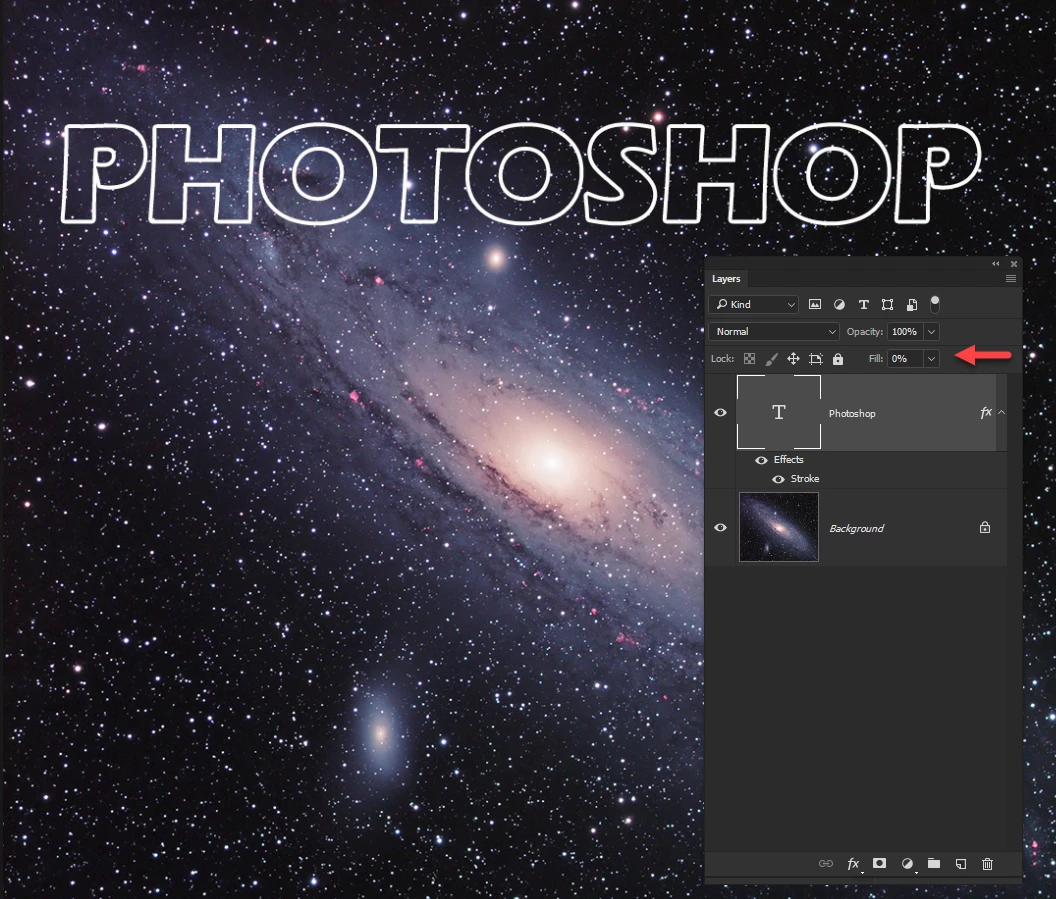Screen dimensions: 1056x899
Task: Lock position move icon
Action: click(793, 359)
